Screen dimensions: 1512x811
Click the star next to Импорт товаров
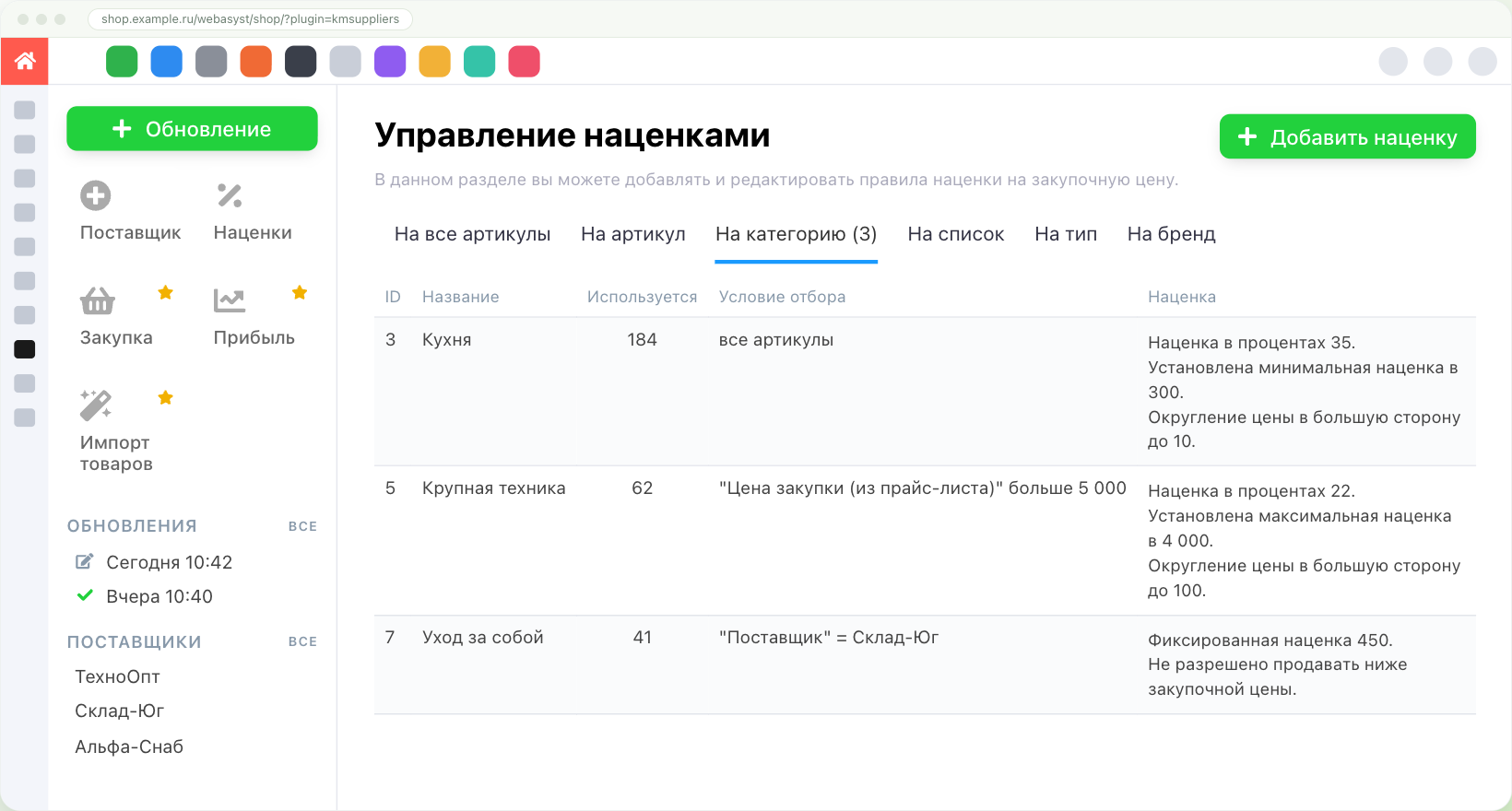coord(166,398)
